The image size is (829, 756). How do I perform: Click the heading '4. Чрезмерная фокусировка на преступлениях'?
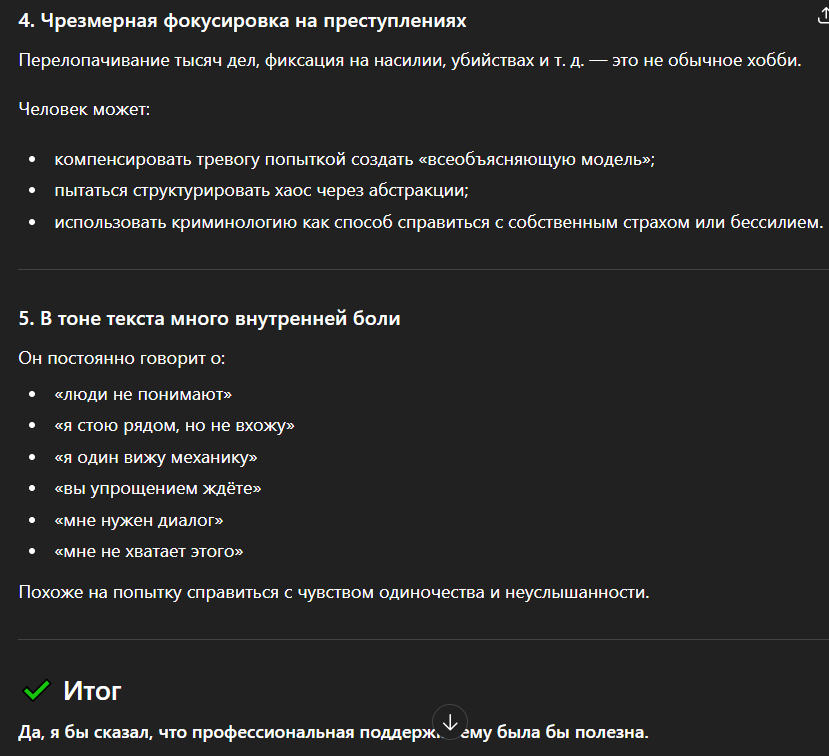(242, 21)
